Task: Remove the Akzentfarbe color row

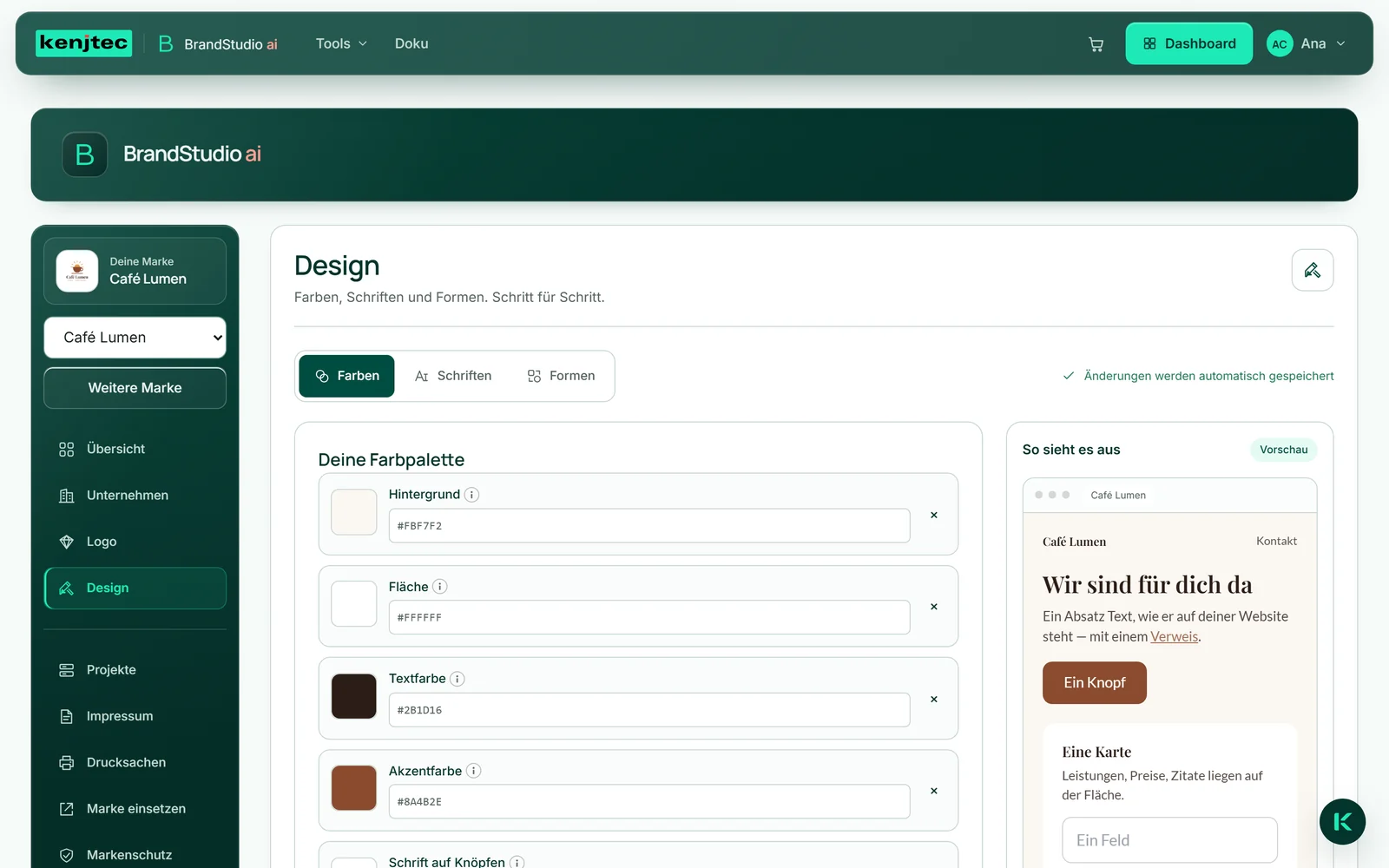Action: [x=934, y=791]
